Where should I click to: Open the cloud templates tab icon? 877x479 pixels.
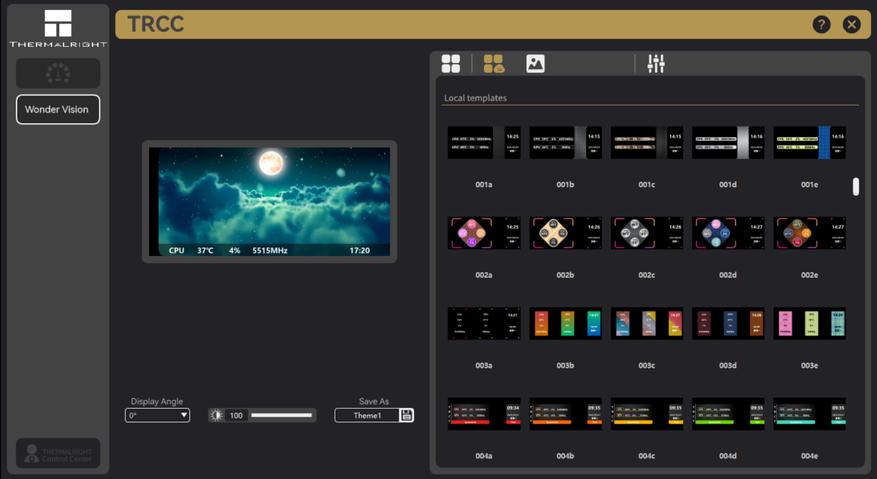(493, 64)
